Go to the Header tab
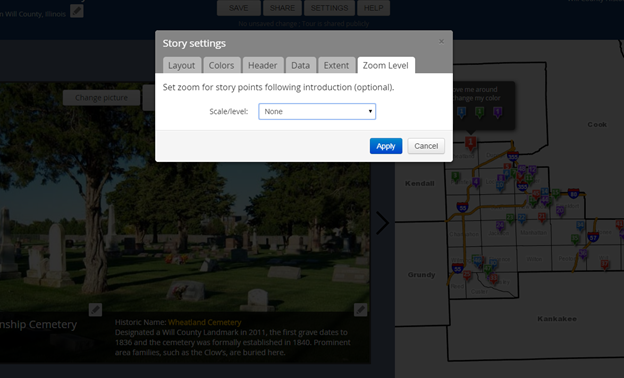Screen dimensions: 624x378 (263, 65)
